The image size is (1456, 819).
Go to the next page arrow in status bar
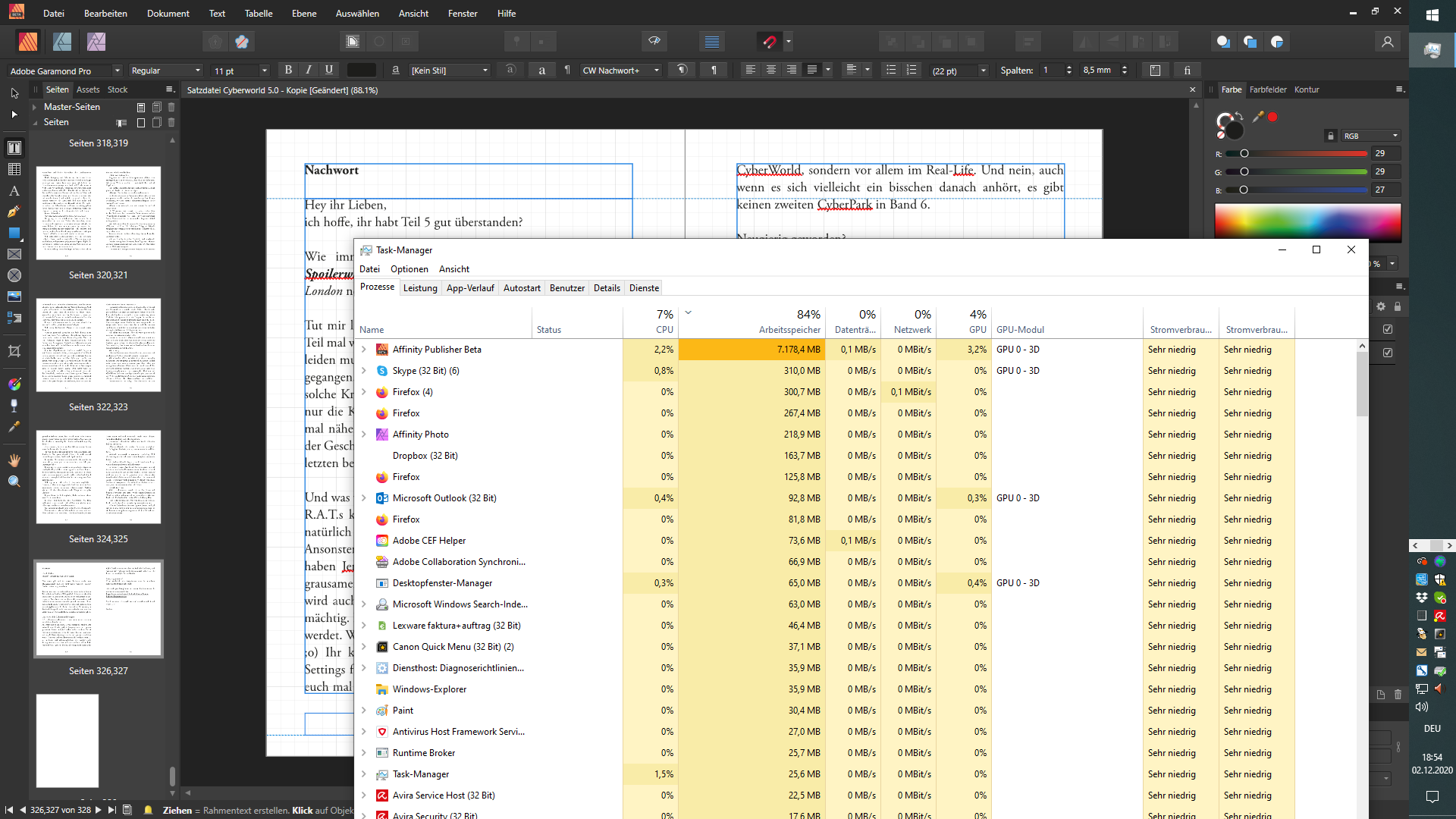pyautogui.click(x=98, y=810)
